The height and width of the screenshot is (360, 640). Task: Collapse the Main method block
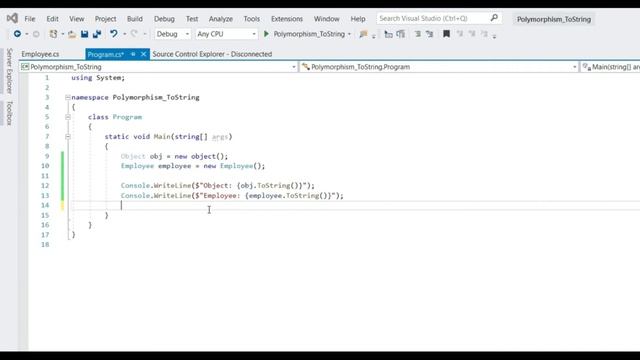(68, 136)
